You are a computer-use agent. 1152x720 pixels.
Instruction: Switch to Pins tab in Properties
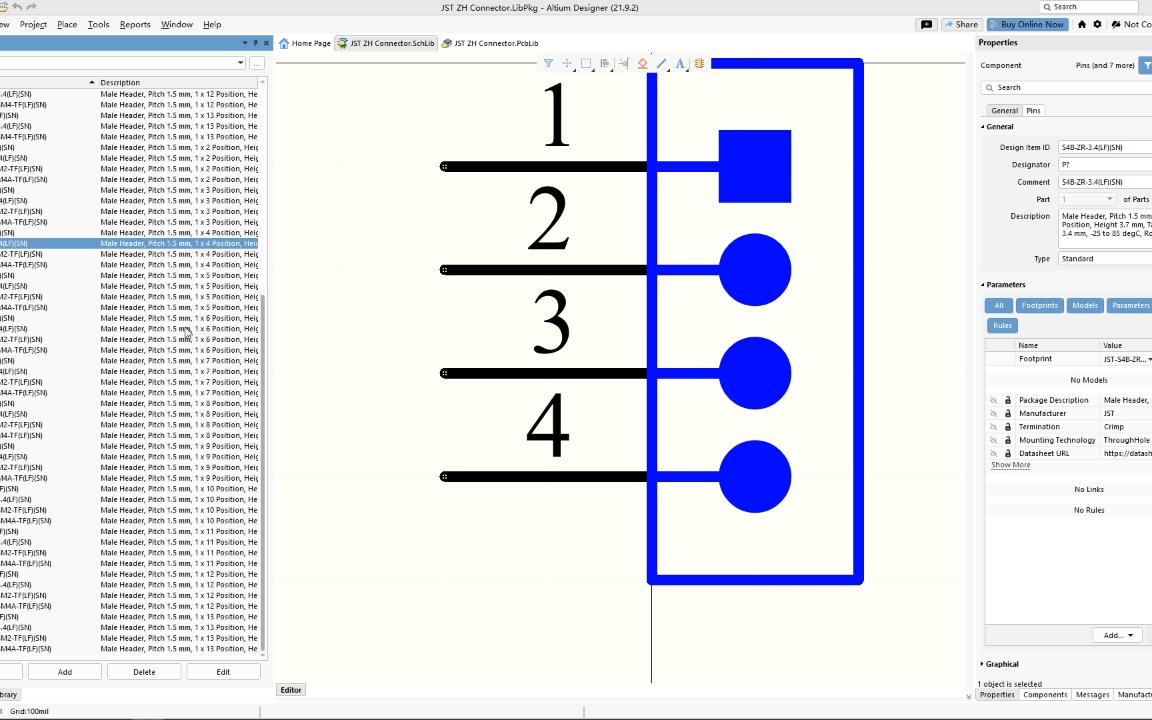(x=1033, y=110)
